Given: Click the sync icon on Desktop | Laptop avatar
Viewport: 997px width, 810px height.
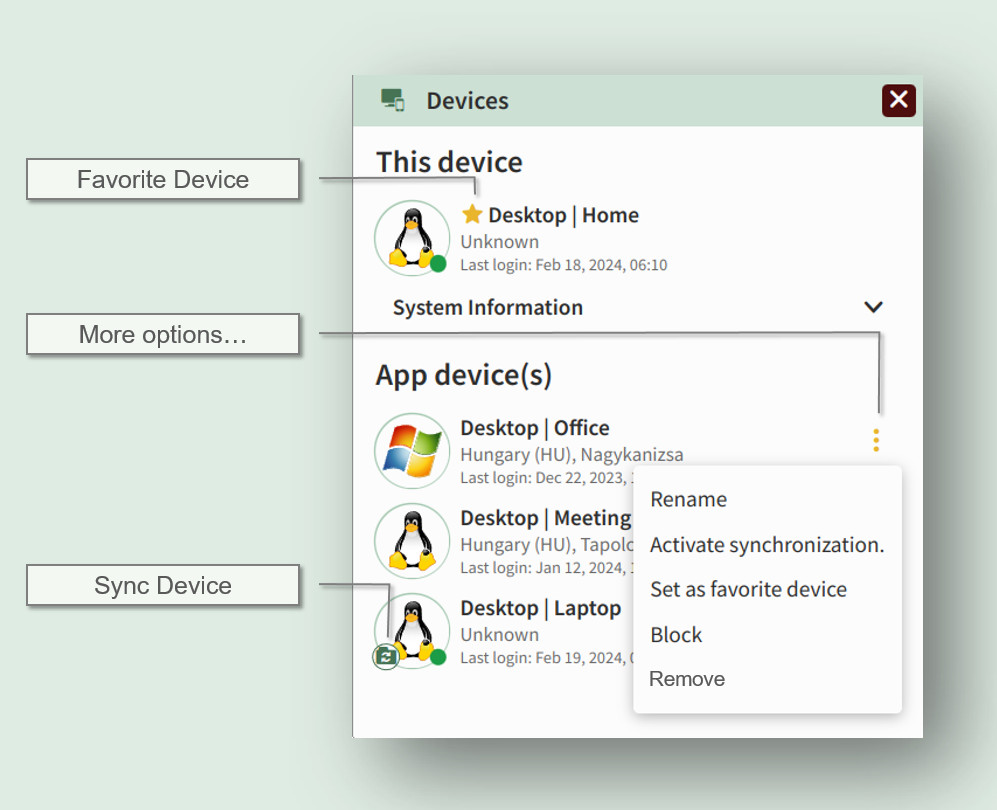Looking at the screenshot, I should (385, 656).
